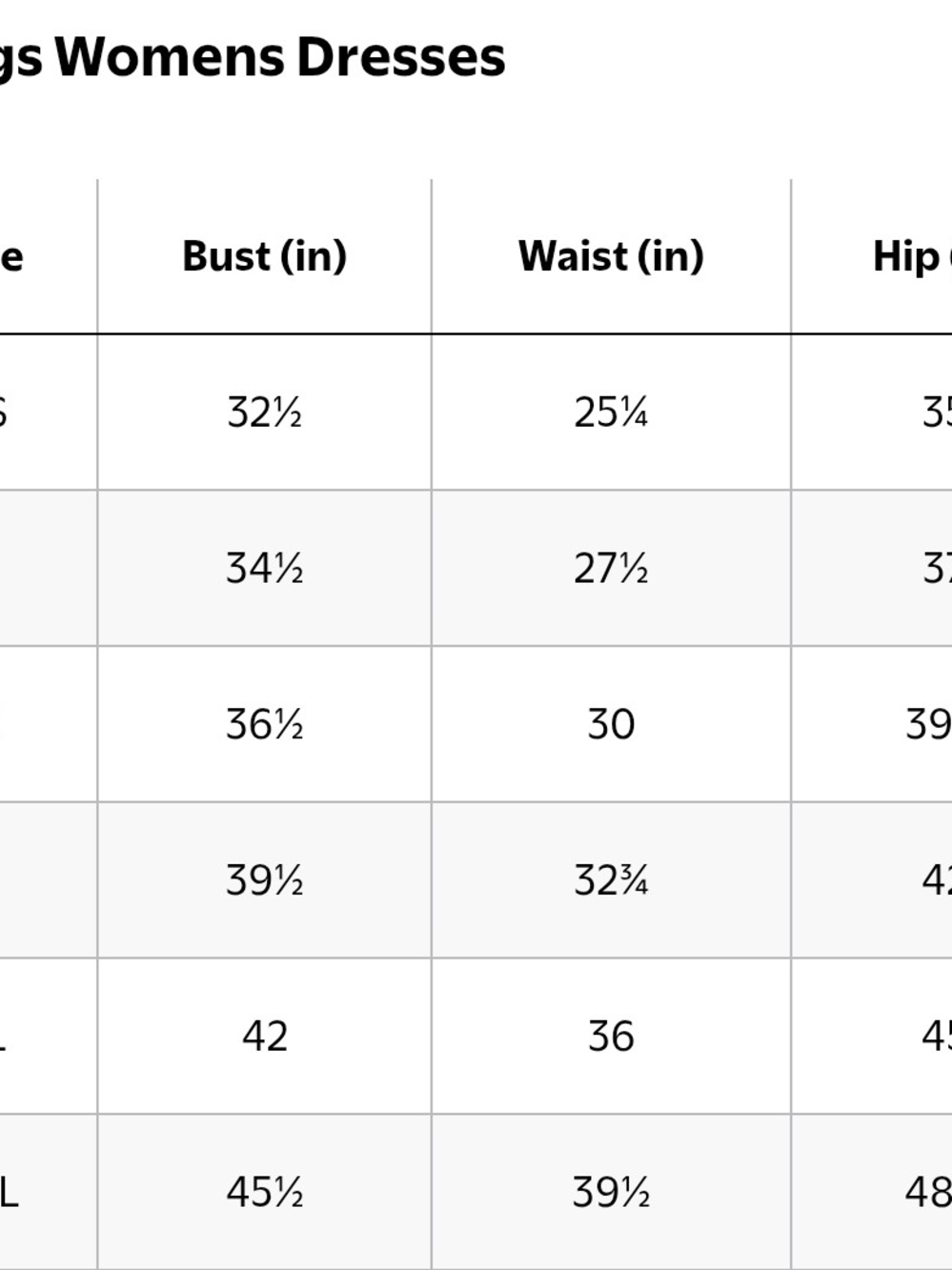Click the 25¼ waist value
Screen dimensions: 952x1270
(x=611, y=413)
